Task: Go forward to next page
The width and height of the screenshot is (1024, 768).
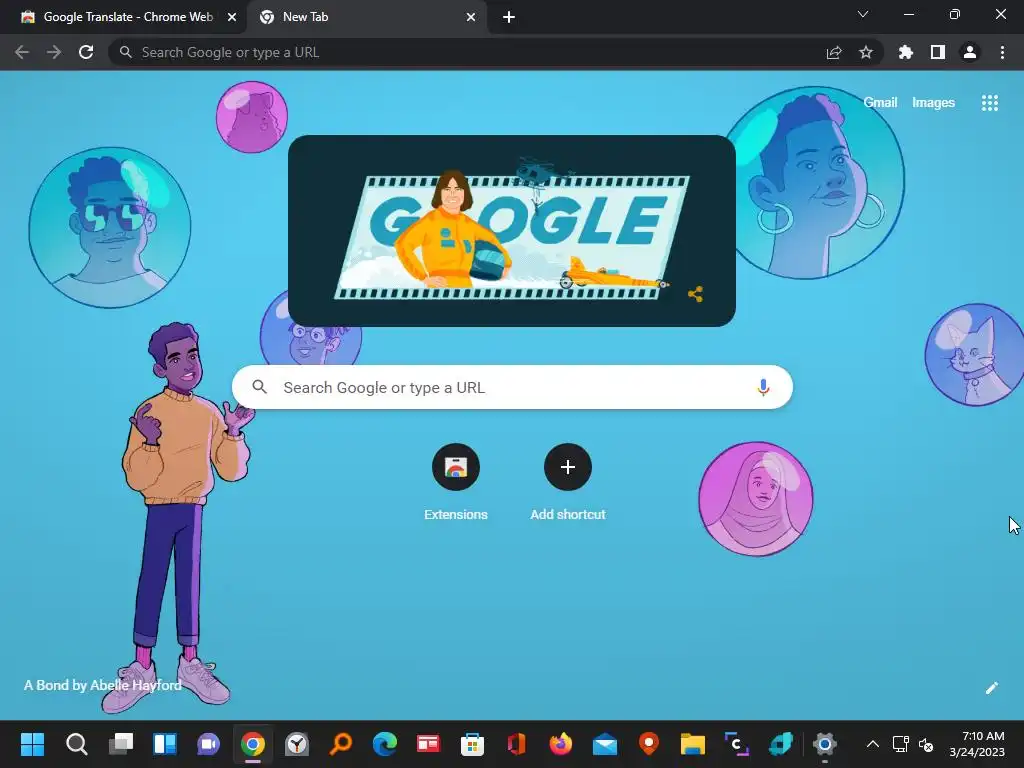Action: click(x=54, y=52)
